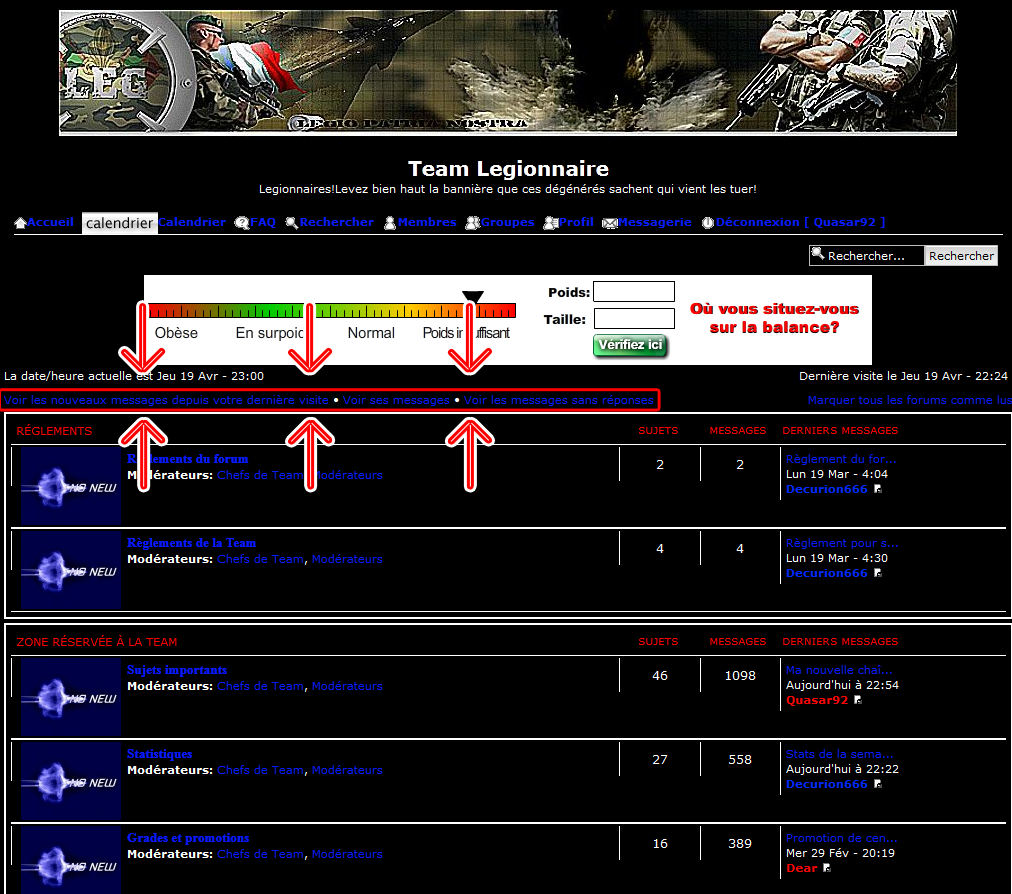Open last message 'Ma nouvelle chaî...'

click(839, 670)
